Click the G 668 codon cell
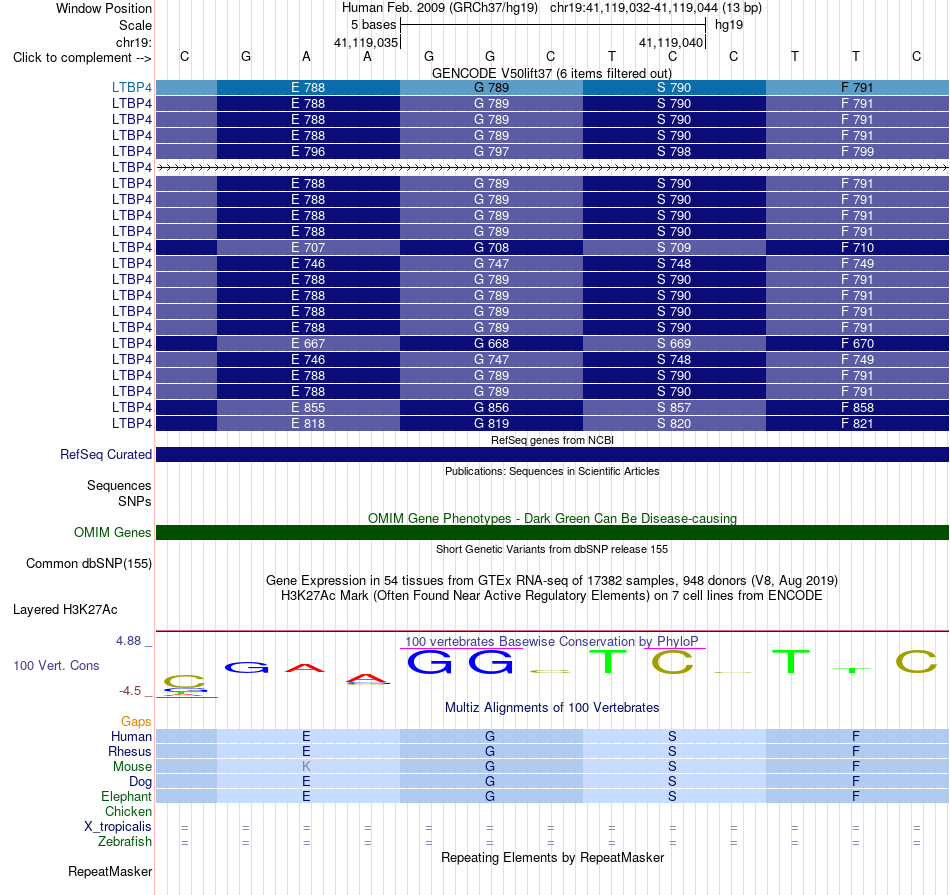Viewport: 950px width, 895px height. [x=491, y=344]
